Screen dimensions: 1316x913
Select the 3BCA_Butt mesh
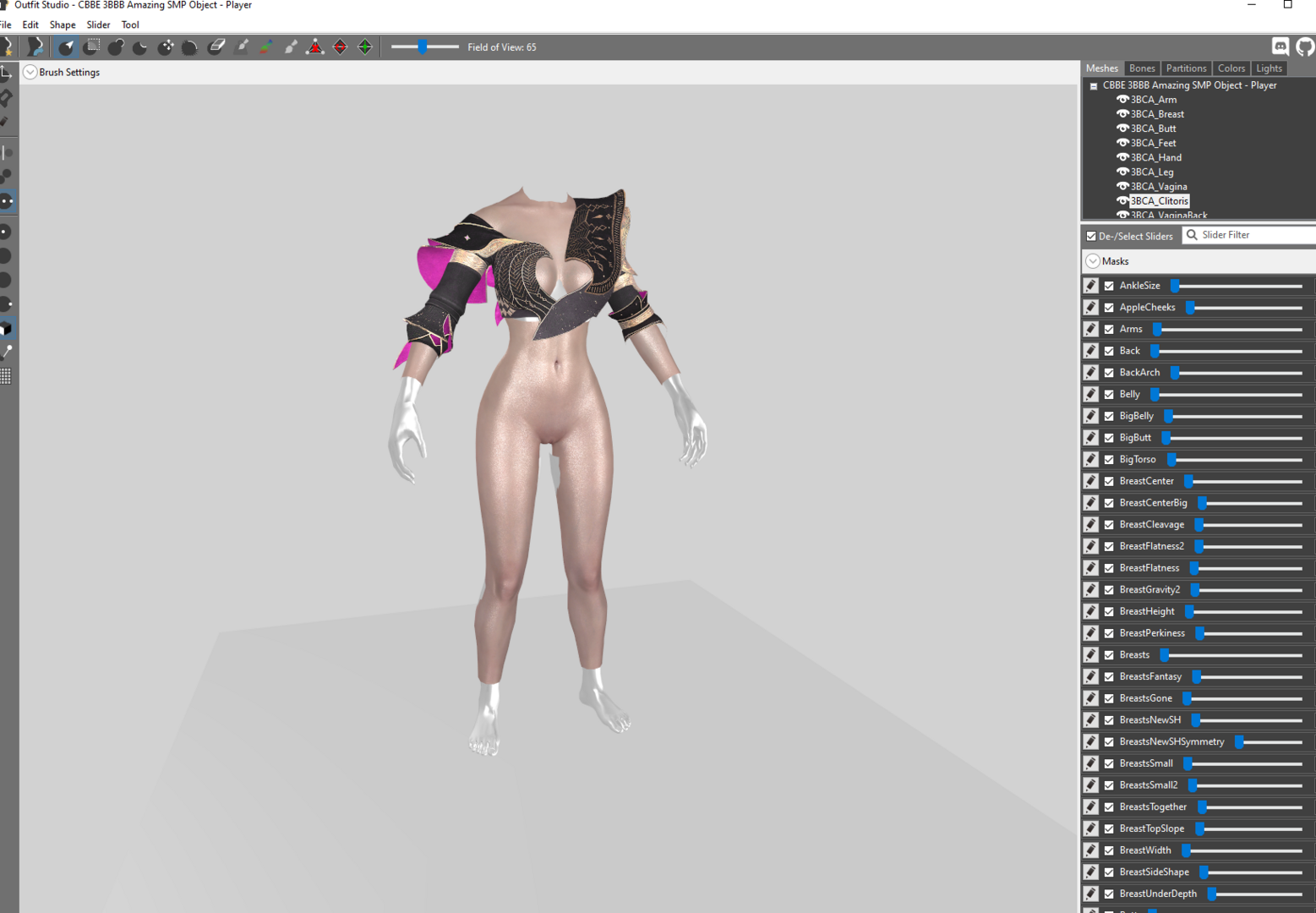[x=1154, y=128]
